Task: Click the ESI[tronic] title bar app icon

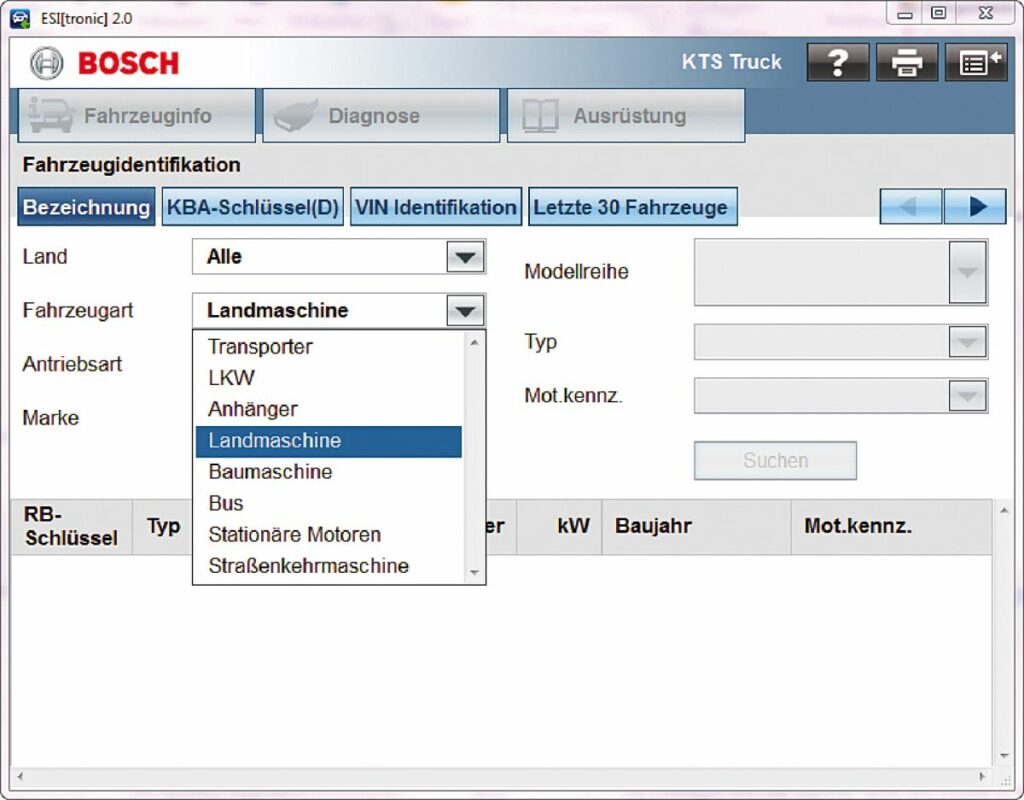Action: [20, 17]
